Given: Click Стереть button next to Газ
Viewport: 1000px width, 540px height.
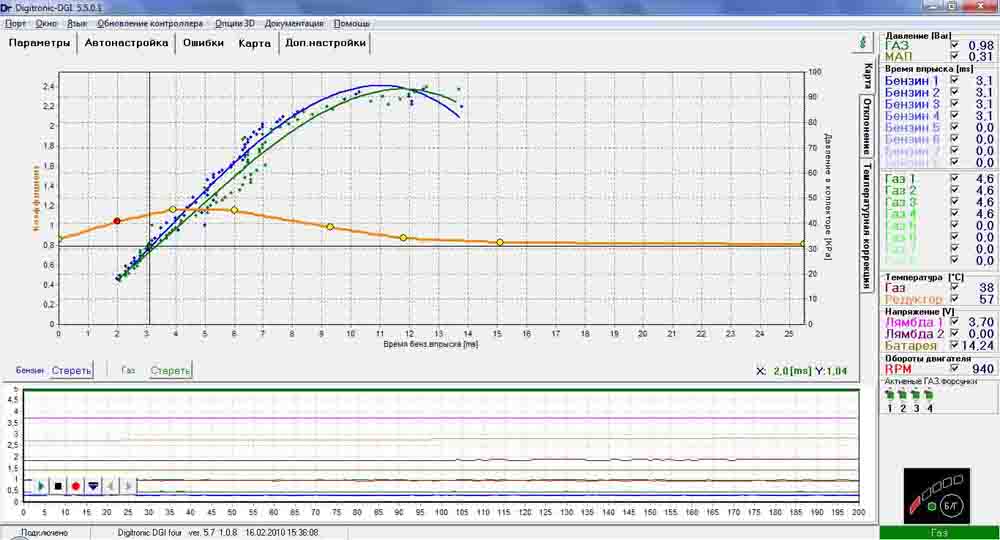Looking at the screenshot, I should 170,370.
